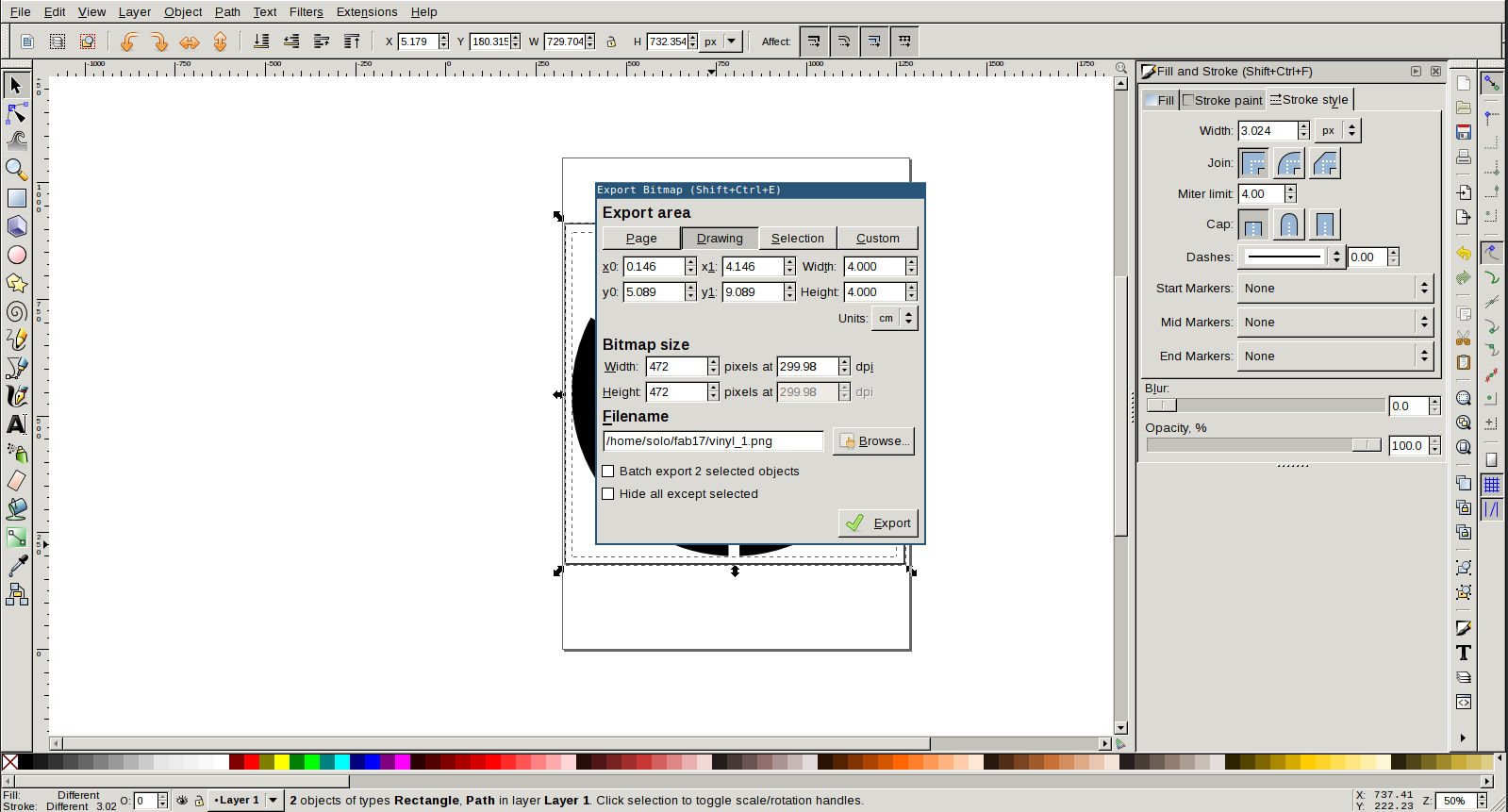The width and height of the screenshot is (1508, 812).
Task: Click Raise selection to top icon
Action: tap(352, 41)
